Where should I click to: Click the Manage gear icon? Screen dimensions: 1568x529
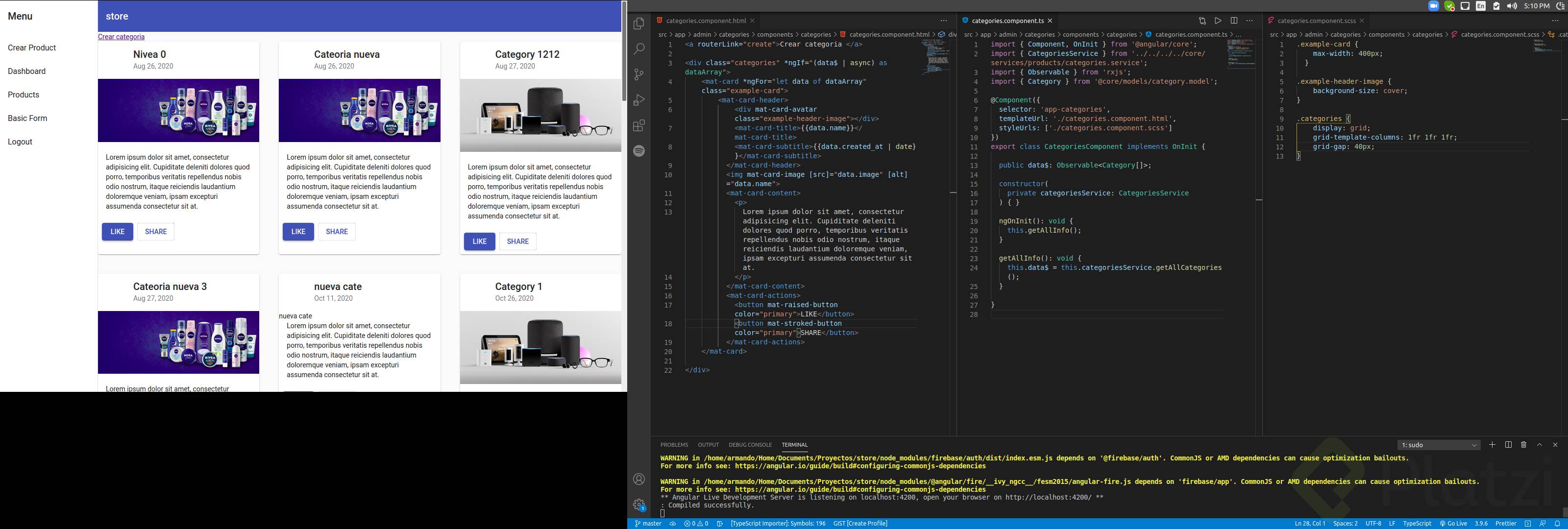(638, 505)
